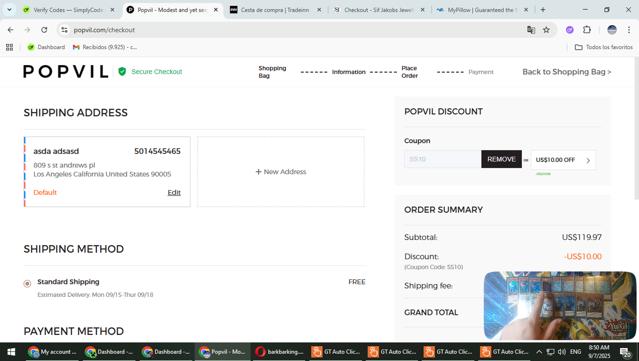639x361 pixels.
Task: Click the green Secure Checkout shield icon
Action: pos(122,72)
